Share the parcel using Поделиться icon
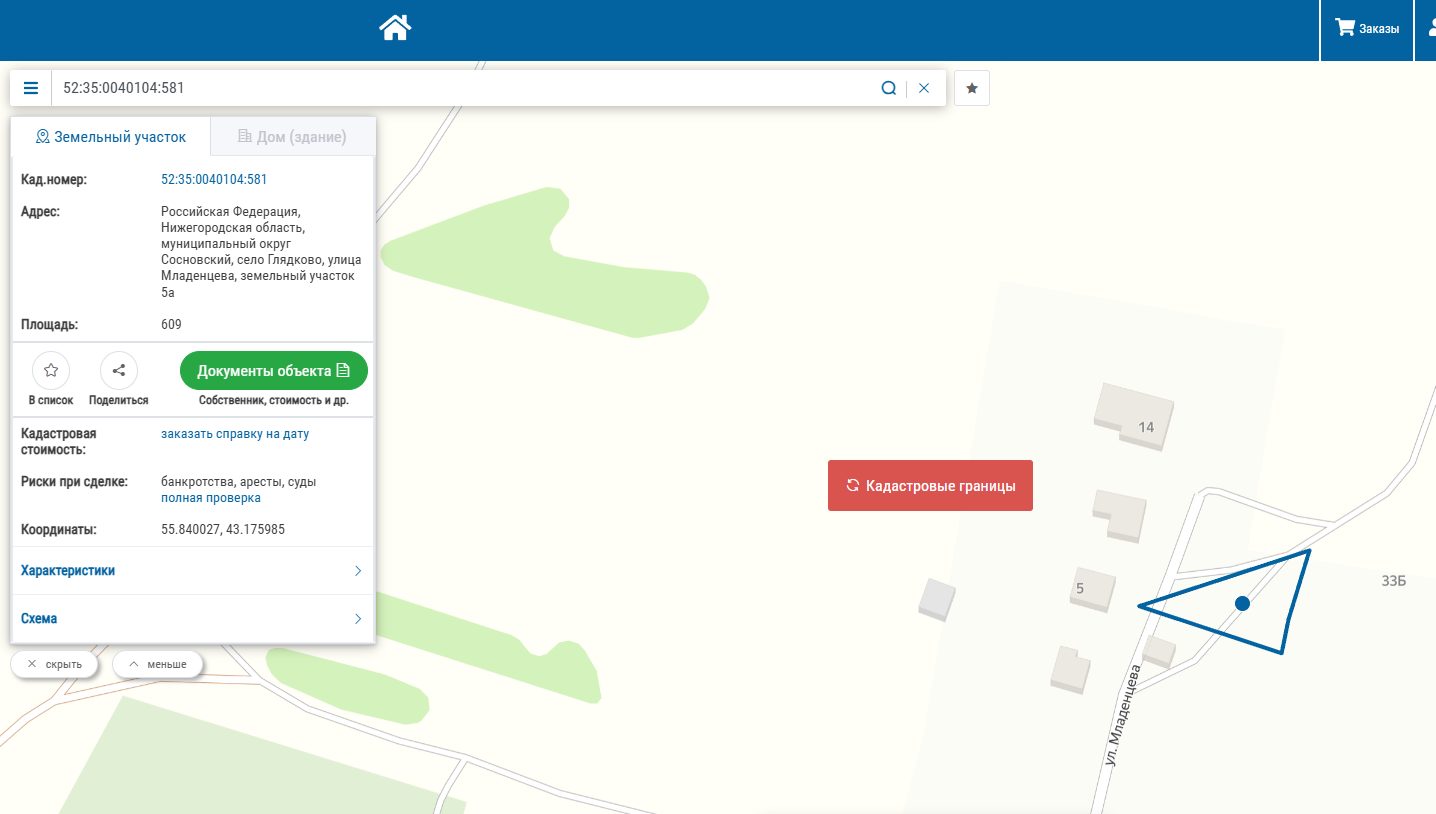Screen dimensions: 1436x814 tap(118, 370)
